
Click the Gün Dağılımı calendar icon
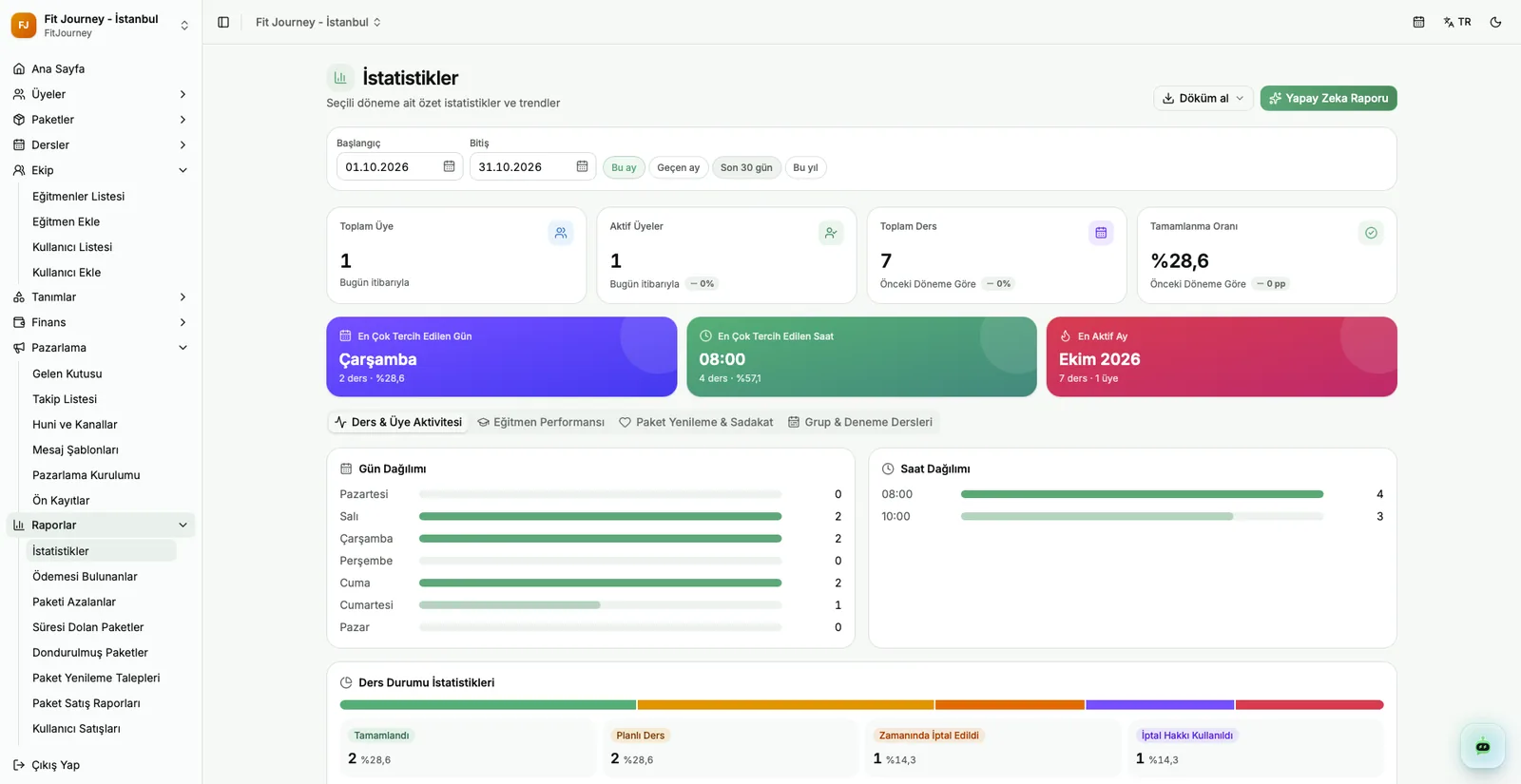click(x=346, y=468)
